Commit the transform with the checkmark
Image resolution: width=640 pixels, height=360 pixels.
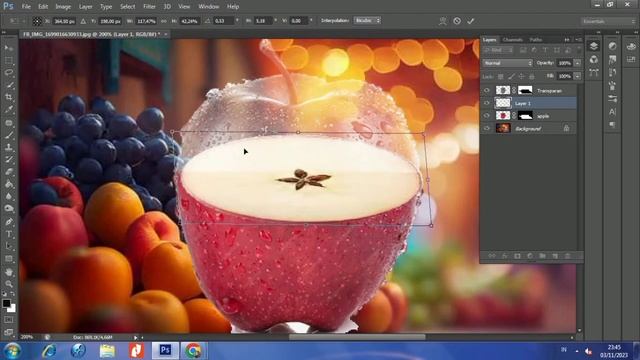[471, 21]
